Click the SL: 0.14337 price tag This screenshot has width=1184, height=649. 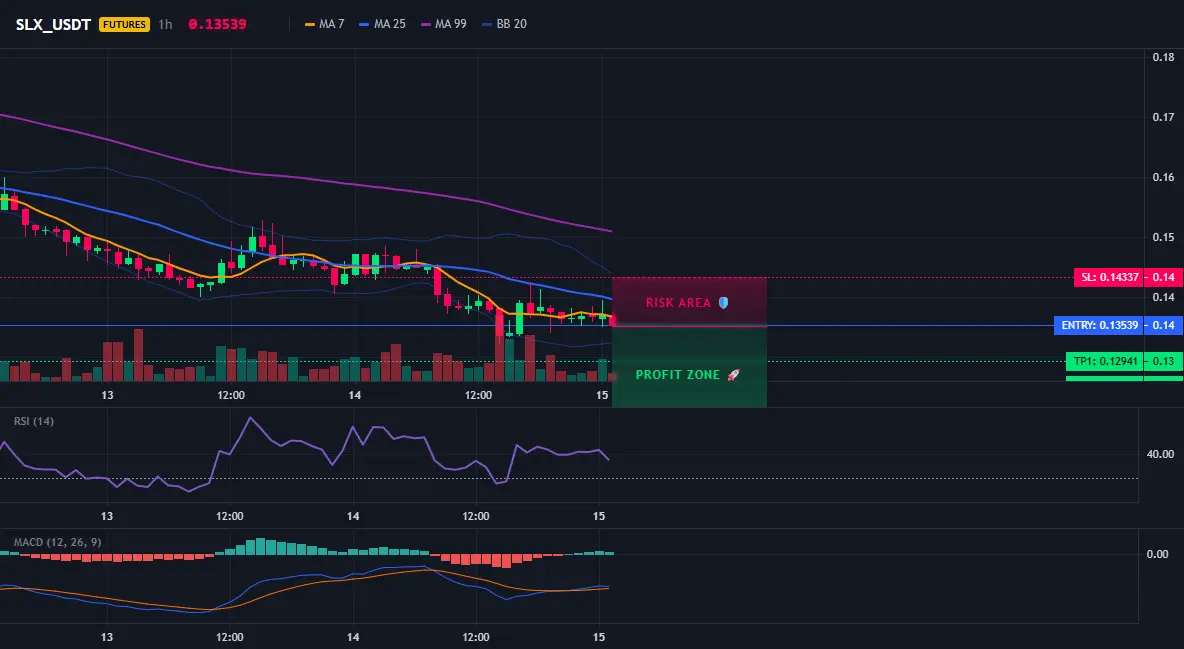[x=1108, y=277]
